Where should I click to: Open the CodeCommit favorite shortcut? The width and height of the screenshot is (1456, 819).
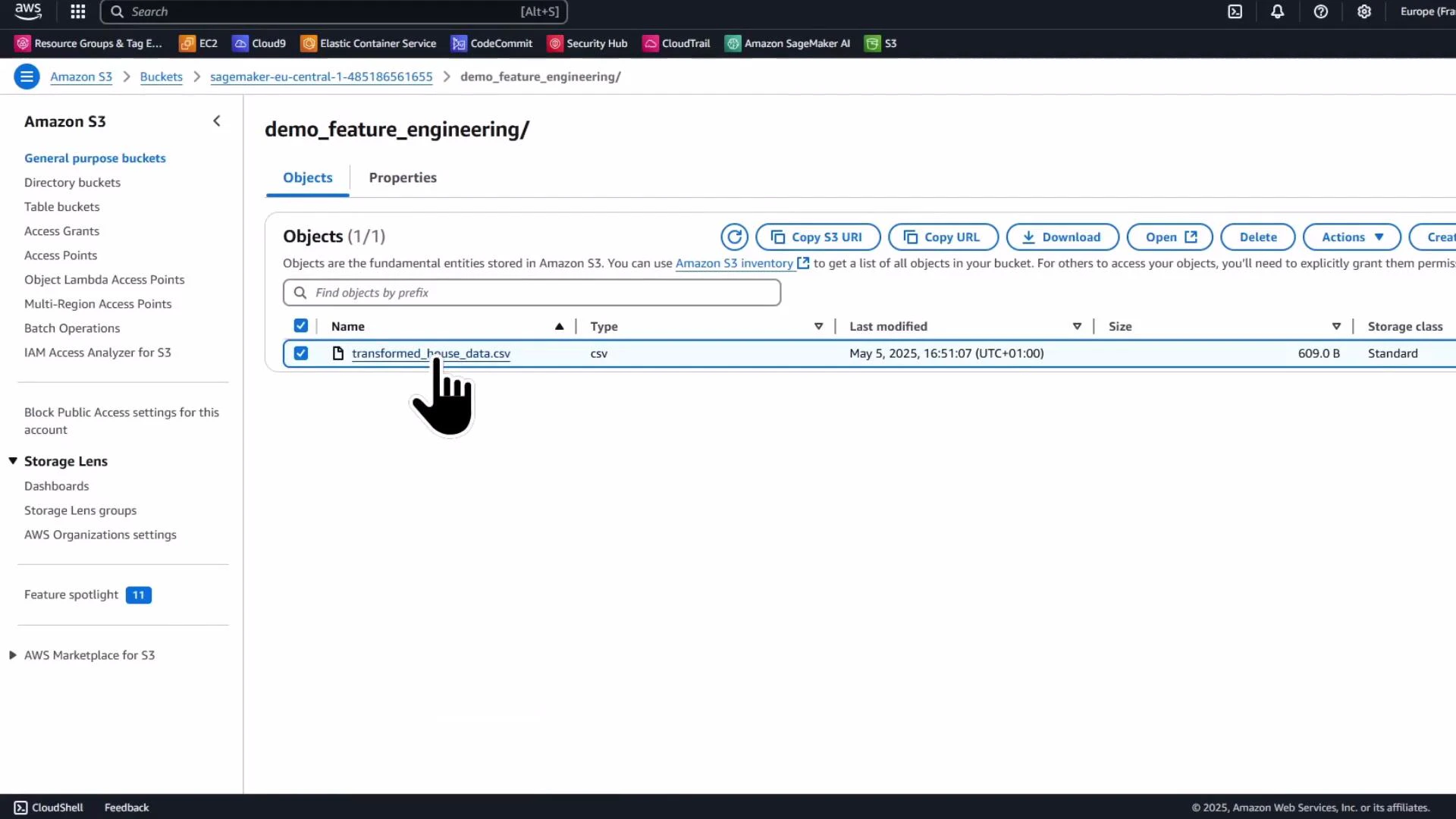pos(491,43)
